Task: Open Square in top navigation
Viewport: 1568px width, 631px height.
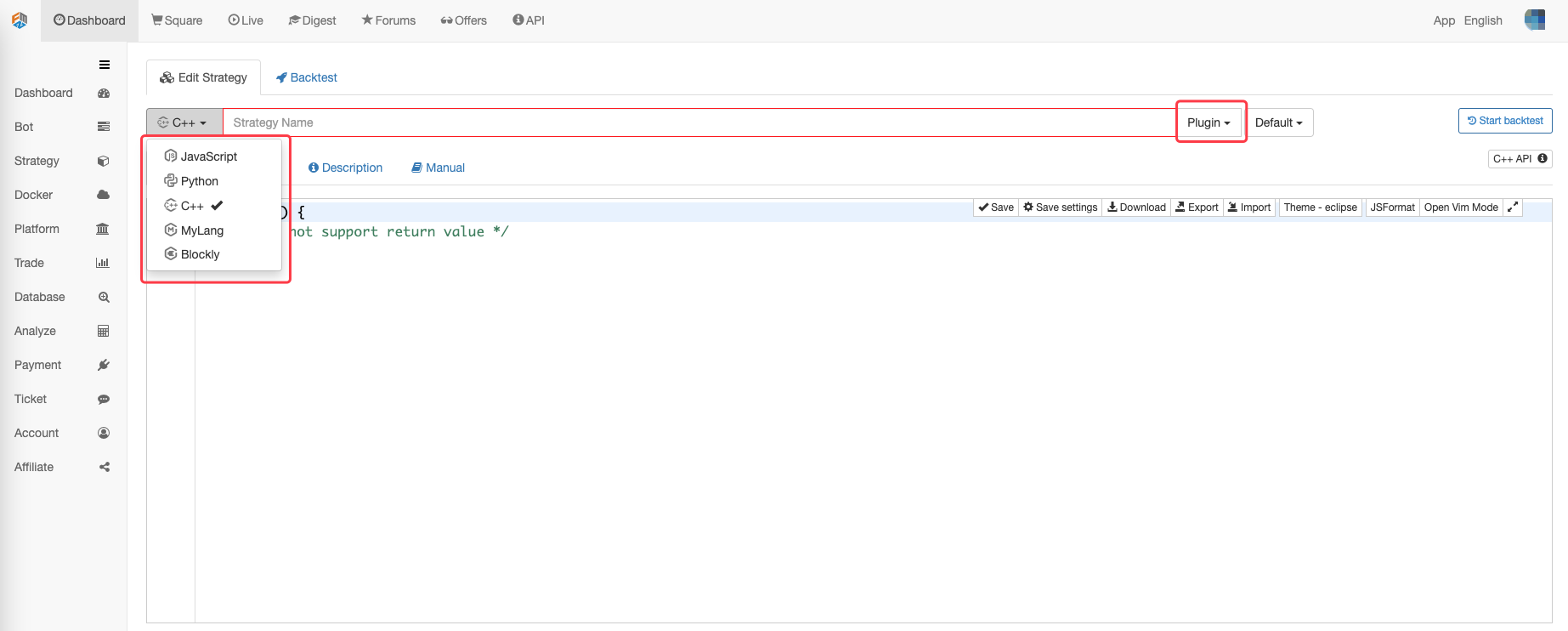Action: click(177, 20)
